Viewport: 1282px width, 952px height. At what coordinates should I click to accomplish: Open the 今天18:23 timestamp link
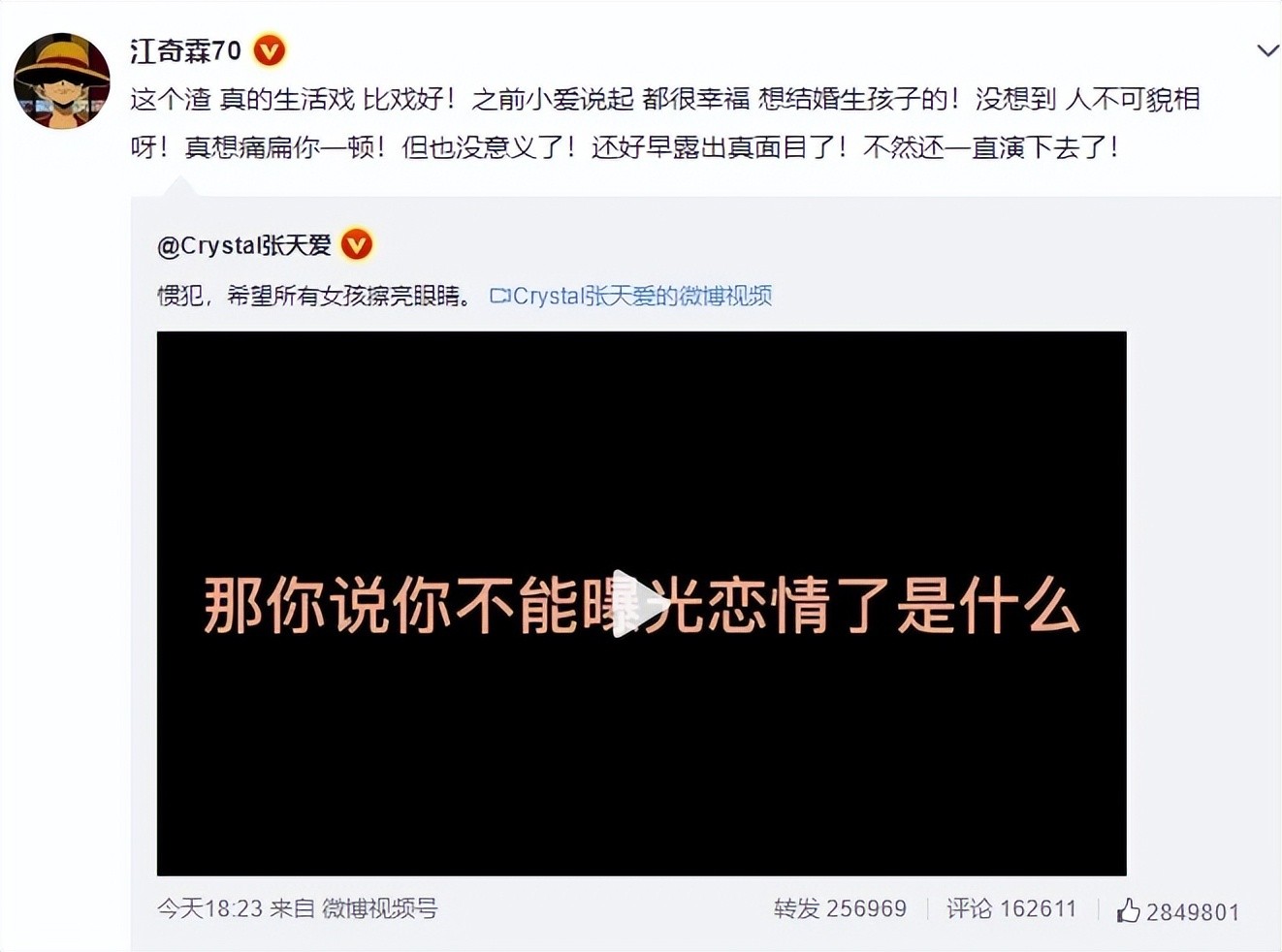(209, 909)
